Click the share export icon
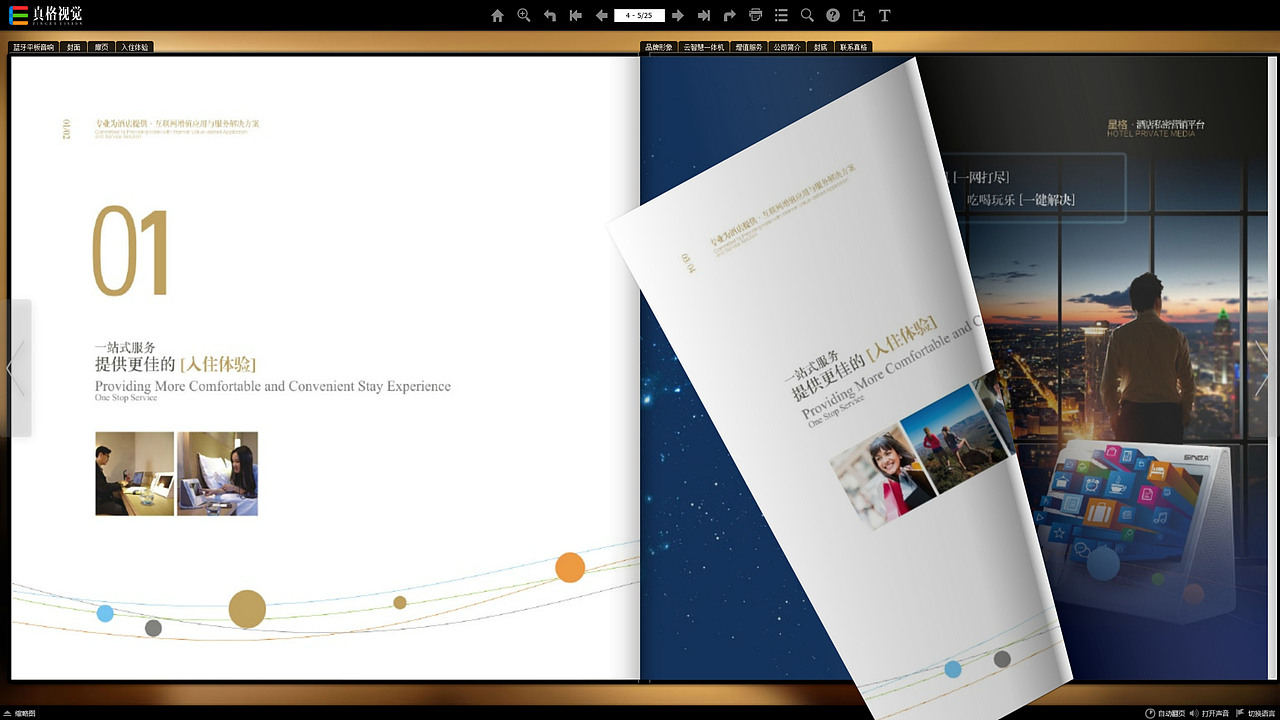This screenshot has width=1280, height=720. (x=859, y=15)
